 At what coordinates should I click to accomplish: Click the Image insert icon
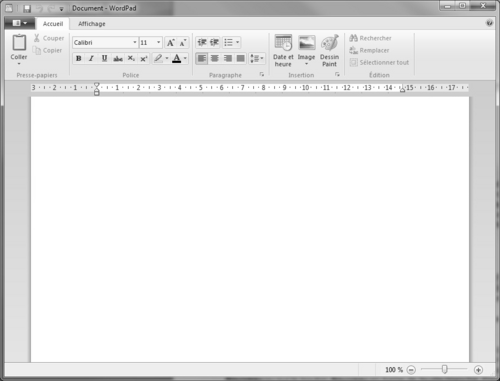306,43
